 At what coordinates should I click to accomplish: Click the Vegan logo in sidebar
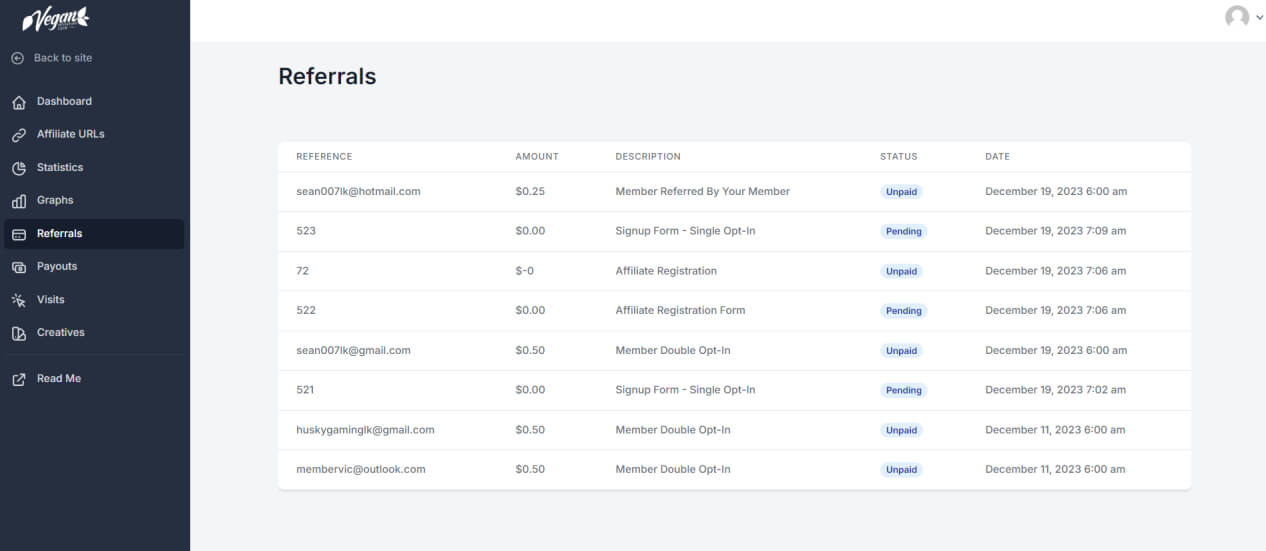56,19
